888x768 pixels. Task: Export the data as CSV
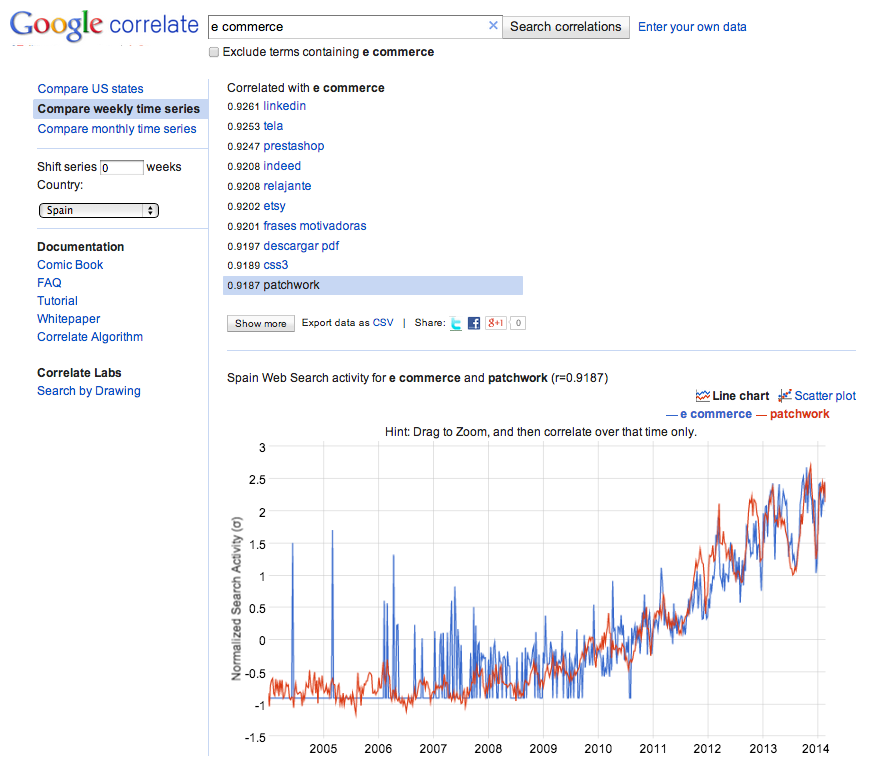[383, 323]
